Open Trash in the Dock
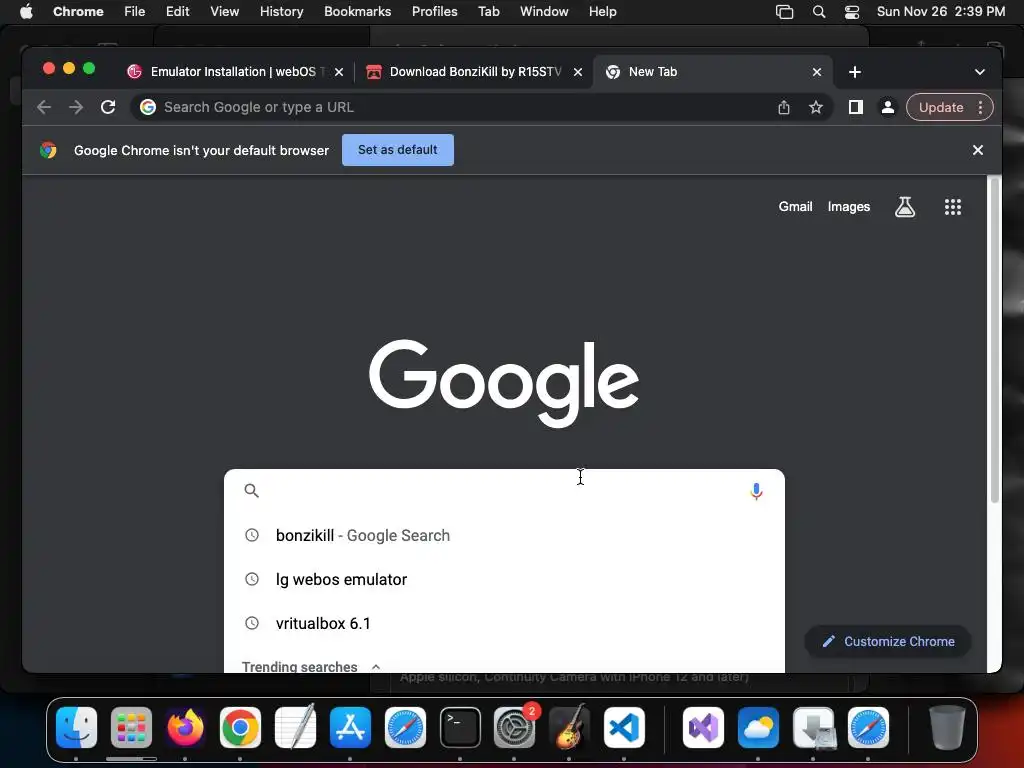 (x=947, y=728)
